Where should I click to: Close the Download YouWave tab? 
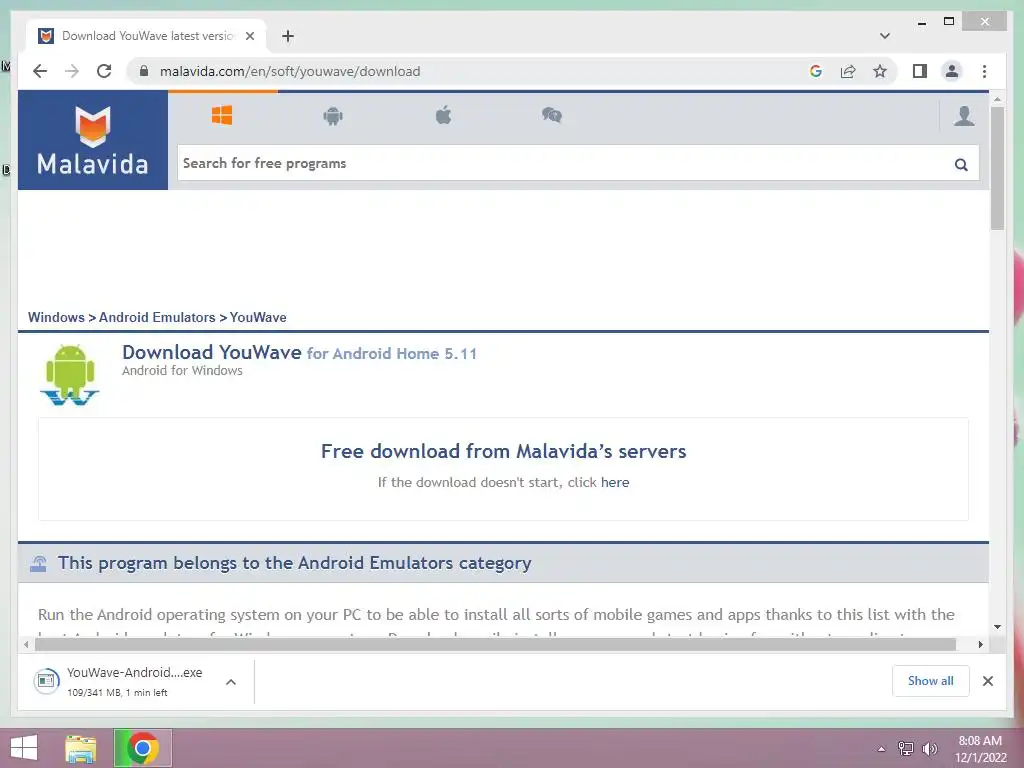coord(249,36)
